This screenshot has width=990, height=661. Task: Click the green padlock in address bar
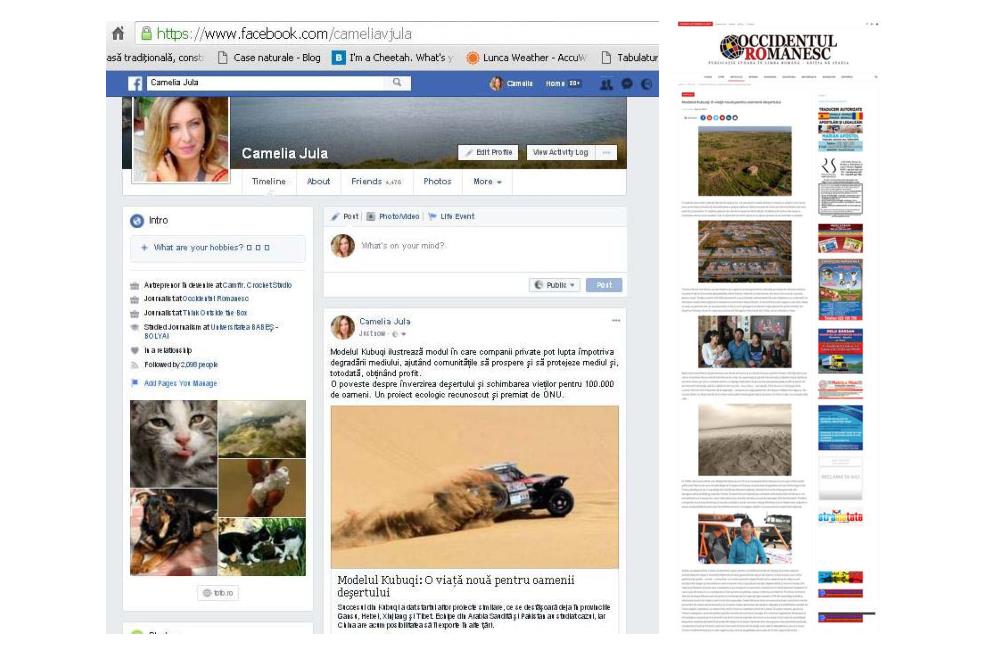[x=146, y=33]
